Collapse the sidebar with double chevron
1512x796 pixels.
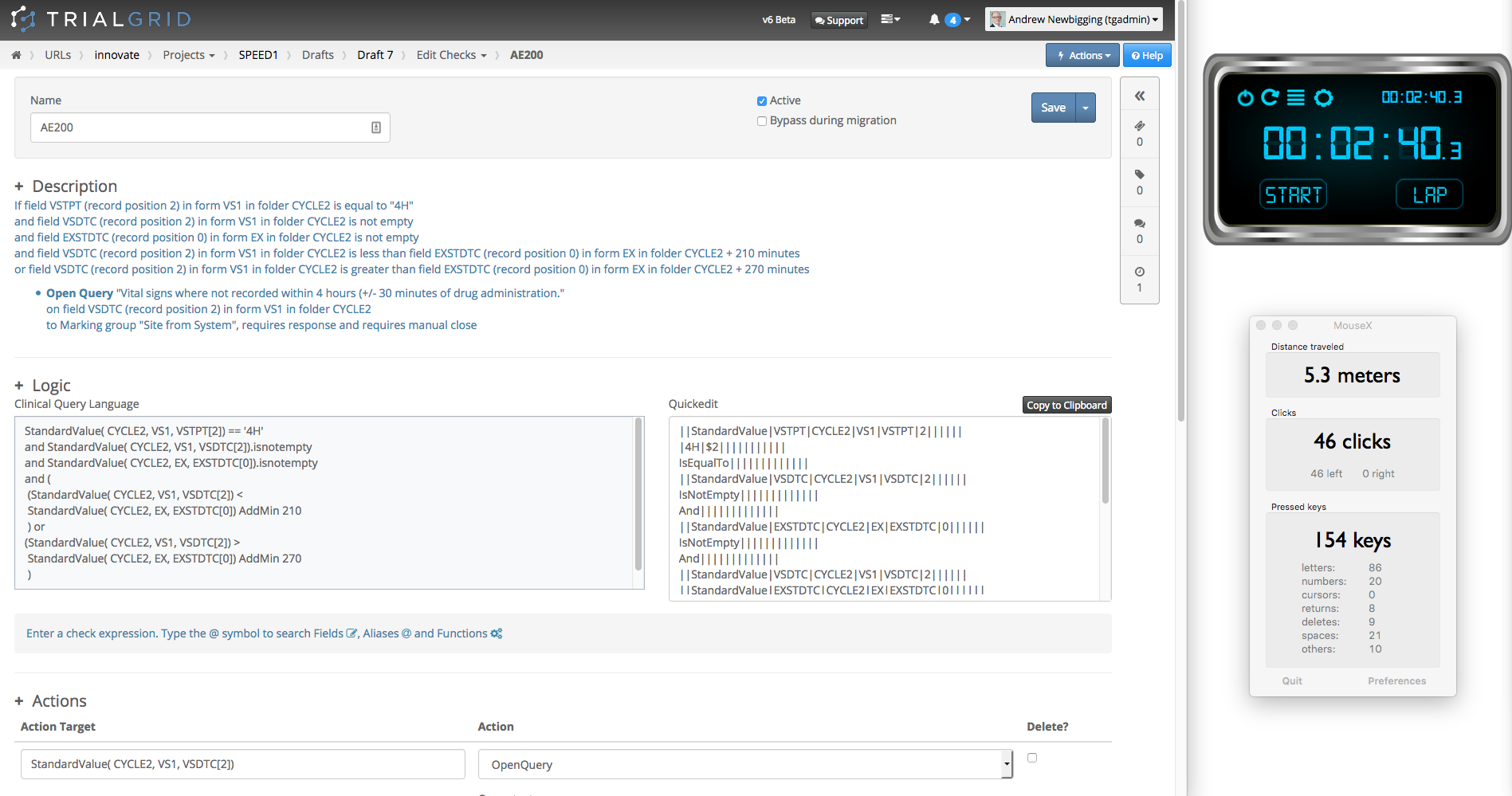[1139, 96]
